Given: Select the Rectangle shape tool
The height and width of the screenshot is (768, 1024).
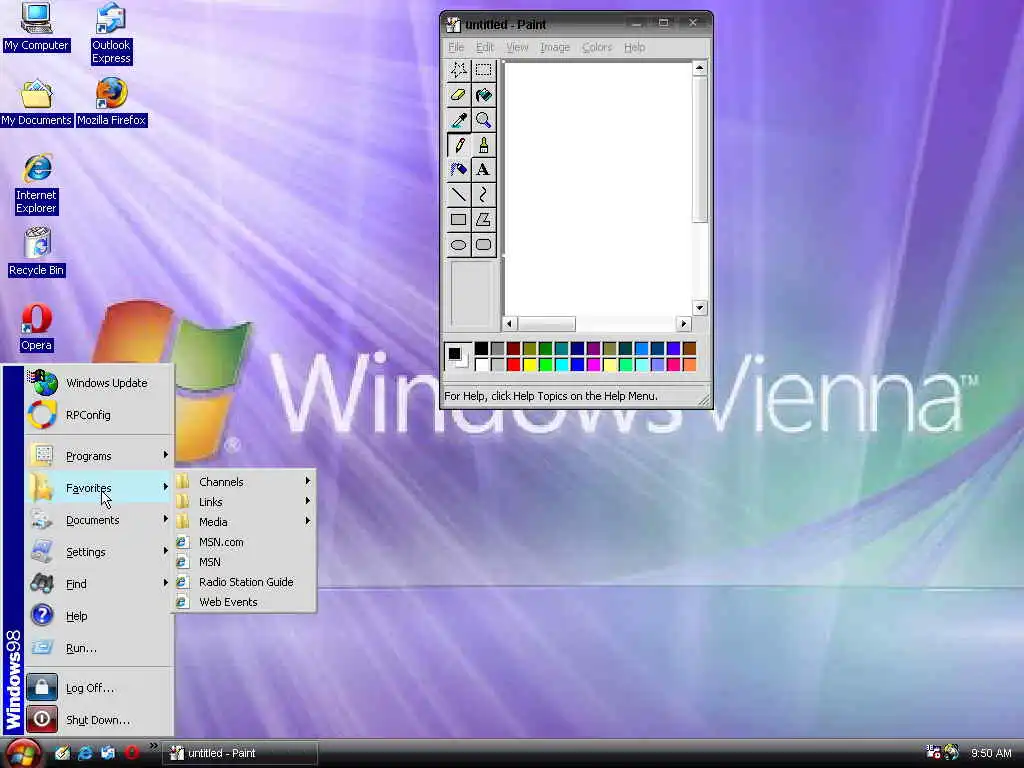Looking at the screenshot, I should point(458,220).
